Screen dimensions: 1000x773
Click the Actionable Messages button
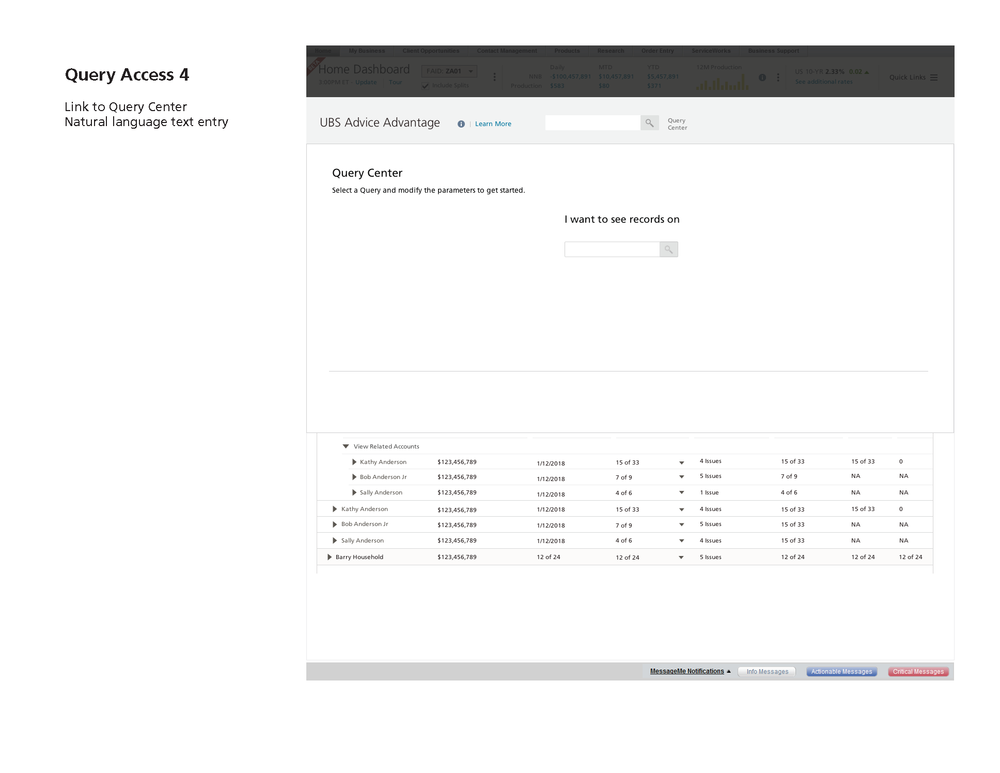click(x=842, y=672)
